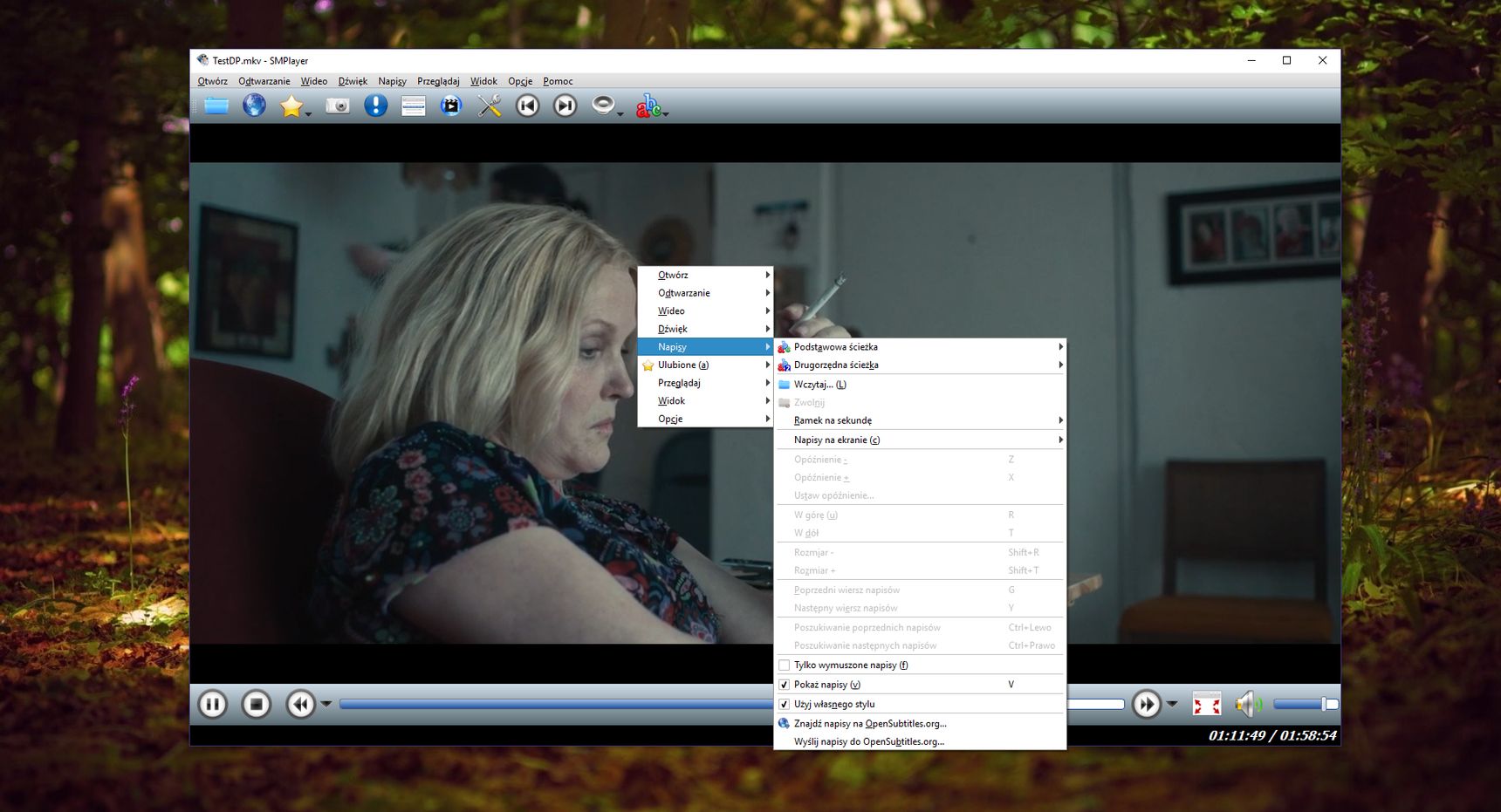
Task: Stop playback with the stop button
Action: coord(257,704)
